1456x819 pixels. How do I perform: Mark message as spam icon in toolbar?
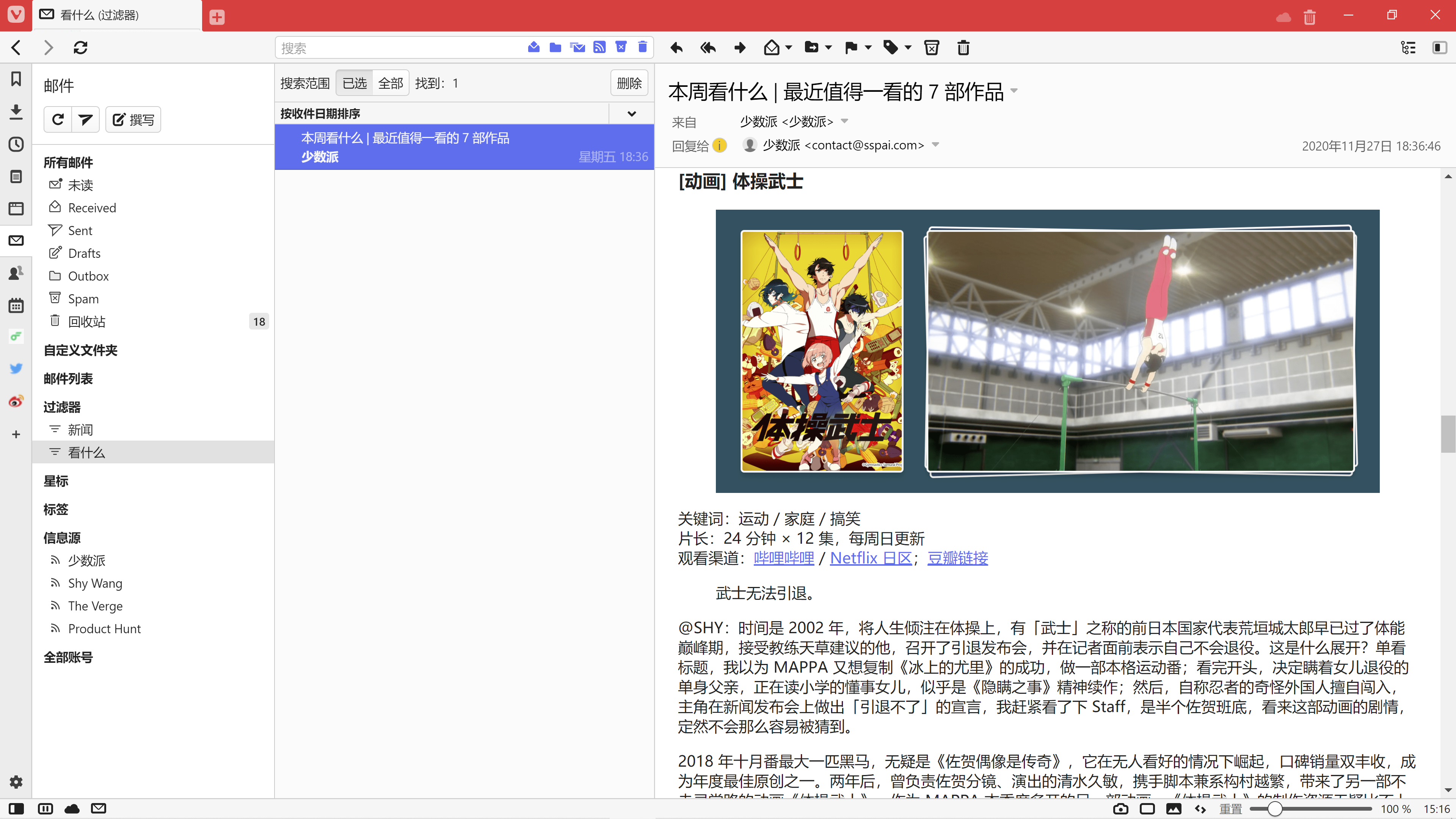tap(932, 48)
